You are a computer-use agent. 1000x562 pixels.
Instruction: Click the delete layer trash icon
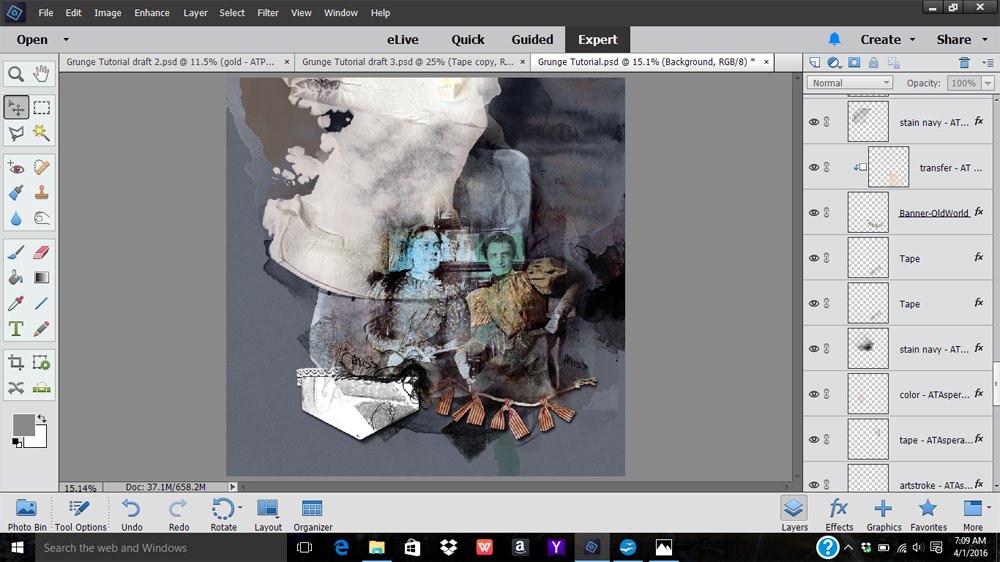pyautogui.click(x=964, y=63)
